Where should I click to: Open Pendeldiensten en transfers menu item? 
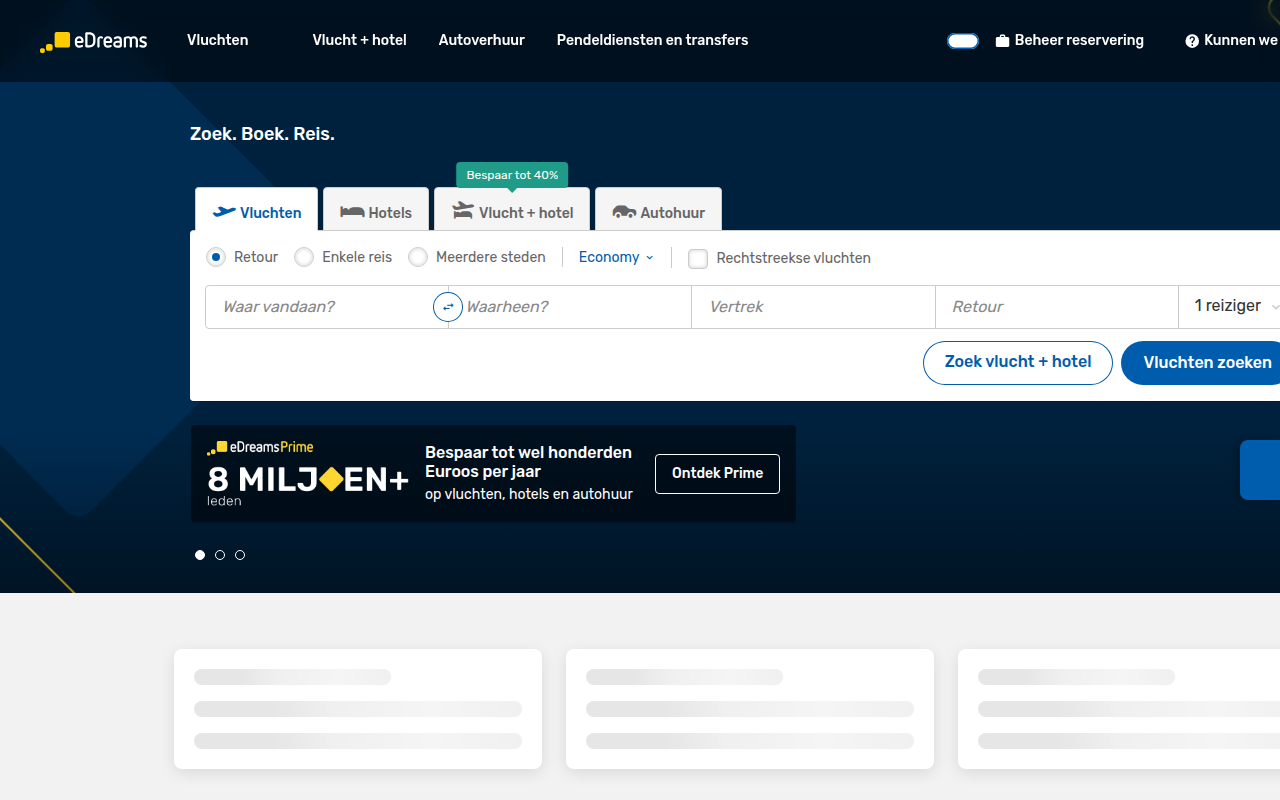click(653, 40)
